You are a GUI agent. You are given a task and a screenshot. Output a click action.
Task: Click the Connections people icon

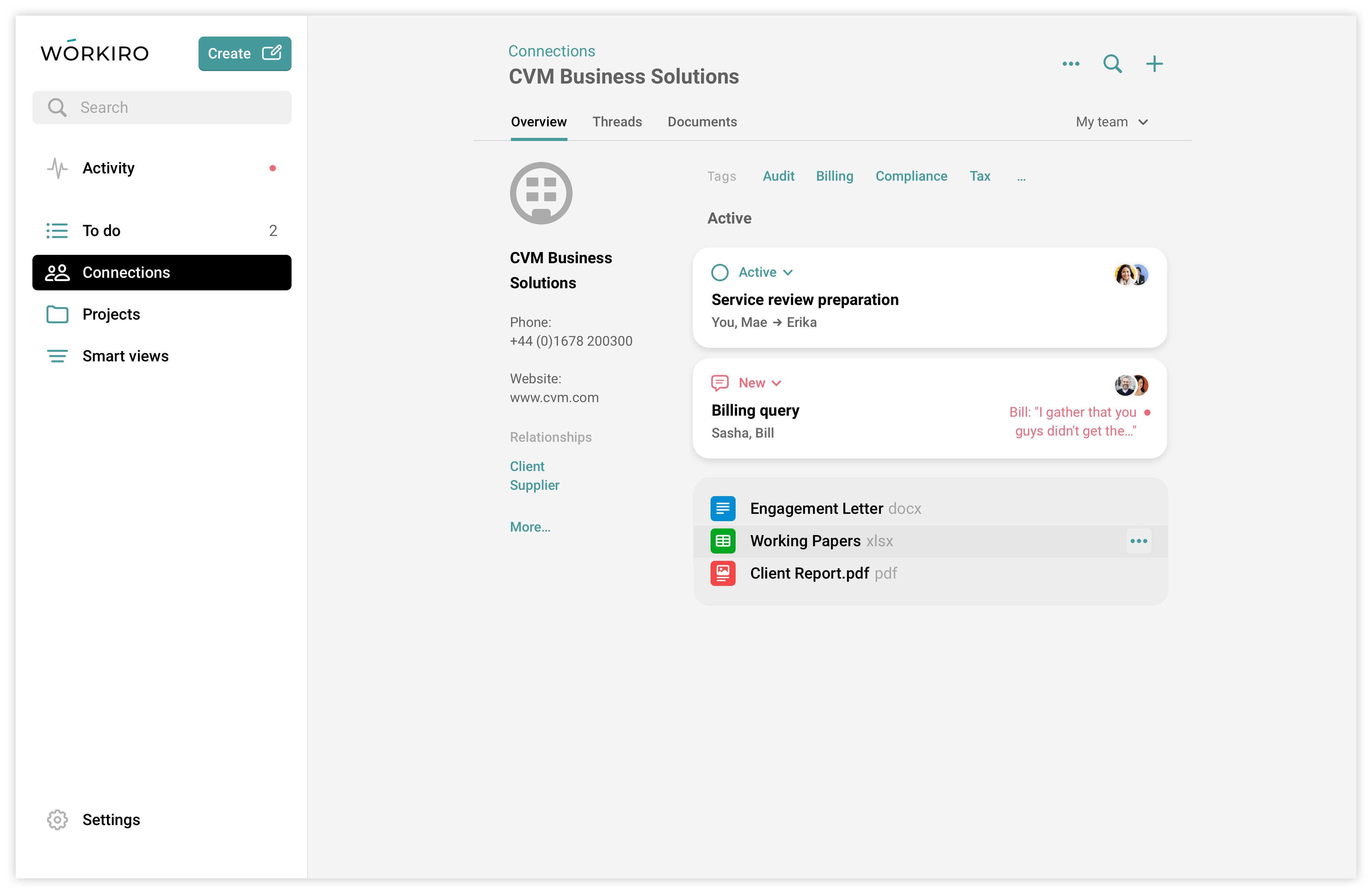[57, 273]
